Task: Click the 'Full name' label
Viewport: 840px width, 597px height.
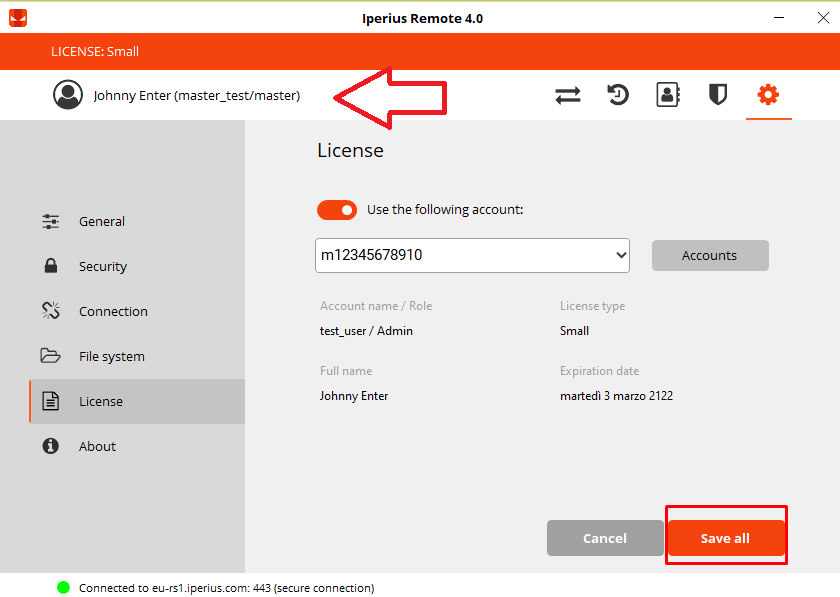Action: point(346,371)
